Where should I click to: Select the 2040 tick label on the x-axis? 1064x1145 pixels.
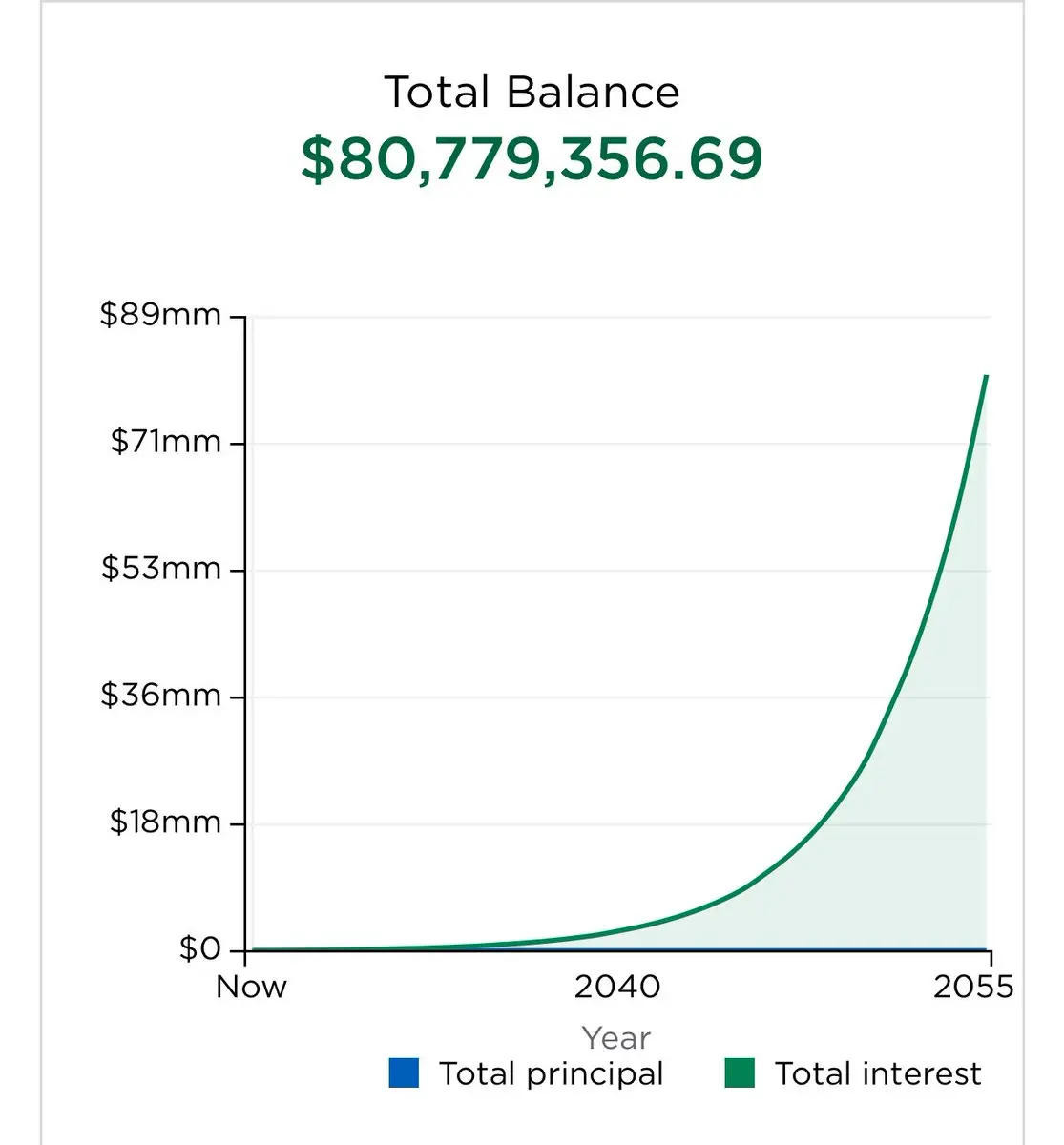pos(617,986)
